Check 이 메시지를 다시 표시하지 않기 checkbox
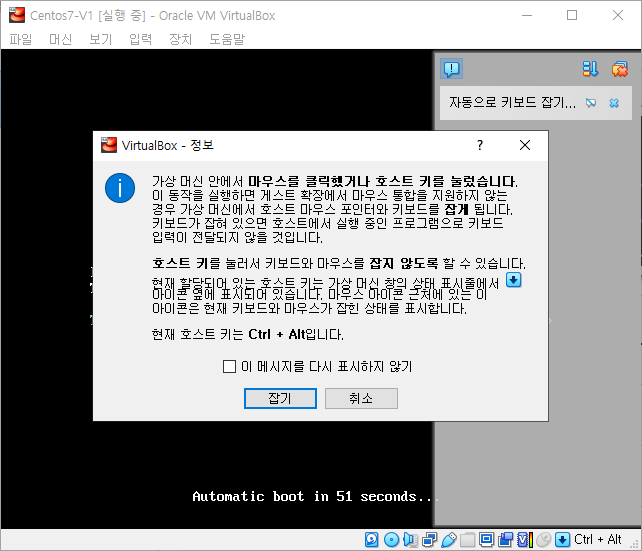Viewport: 642px width, 551px height. pos(229,366)
